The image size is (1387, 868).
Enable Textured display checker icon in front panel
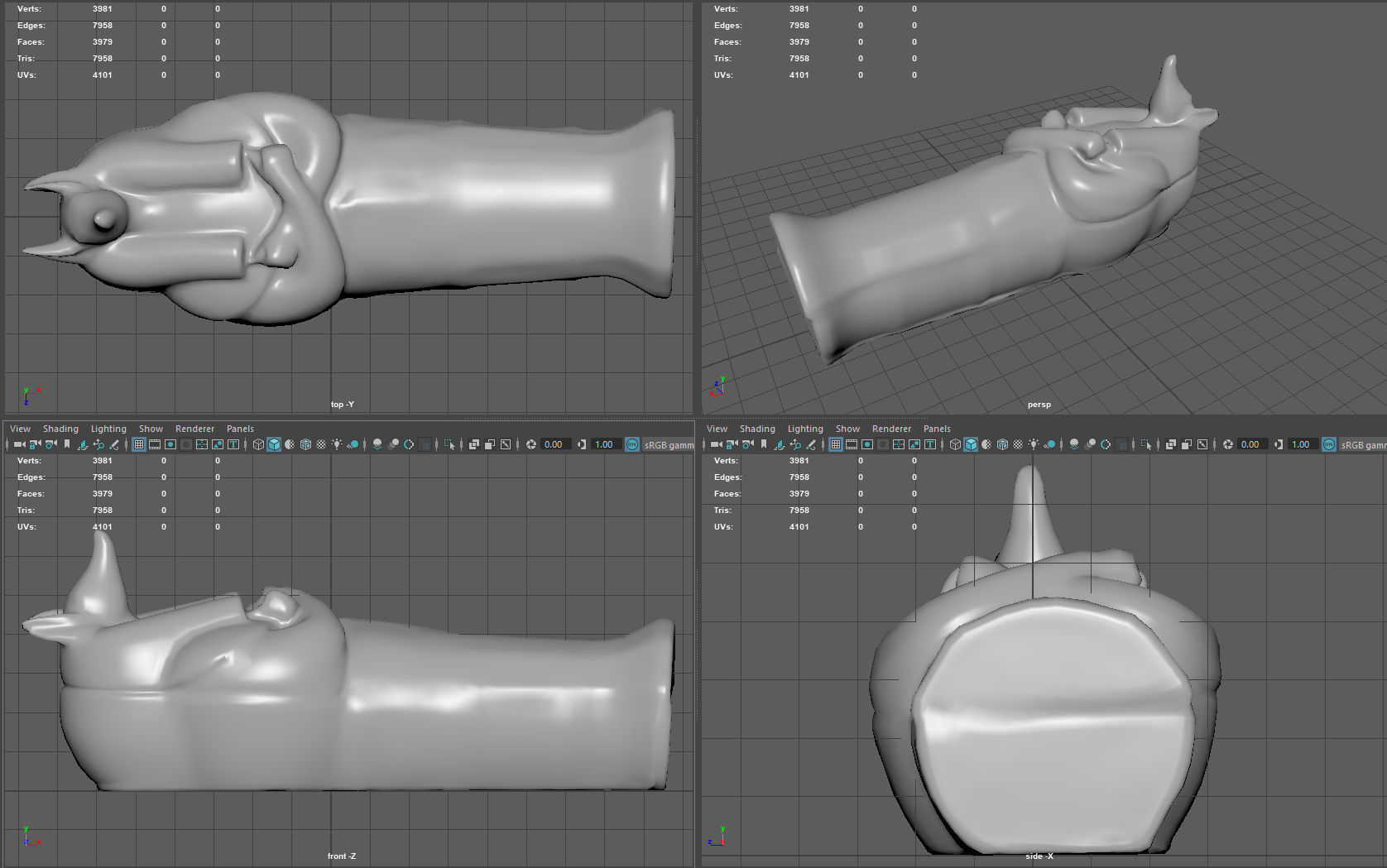pyautogui.click(x=321, y=444)
